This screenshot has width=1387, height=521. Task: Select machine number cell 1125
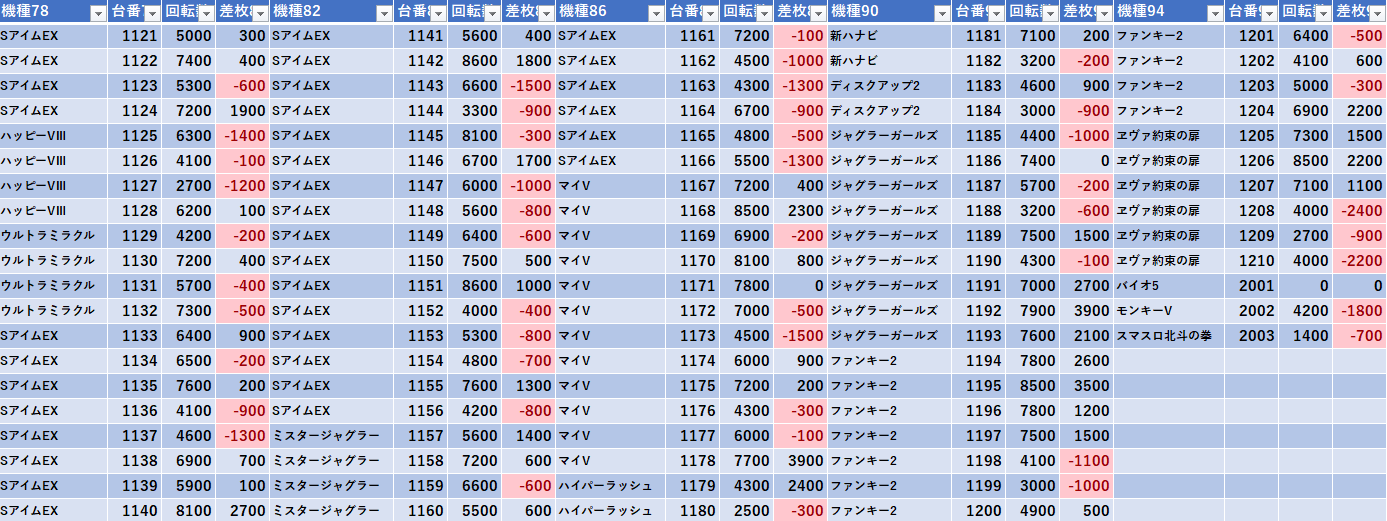(135, 136)
